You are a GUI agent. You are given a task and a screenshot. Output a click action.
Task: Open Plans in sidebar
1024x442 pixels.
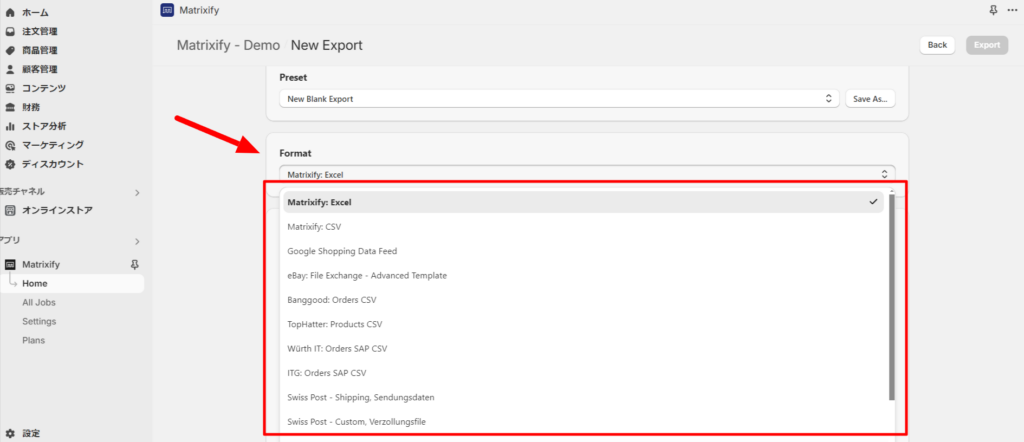tap(33, 340)
